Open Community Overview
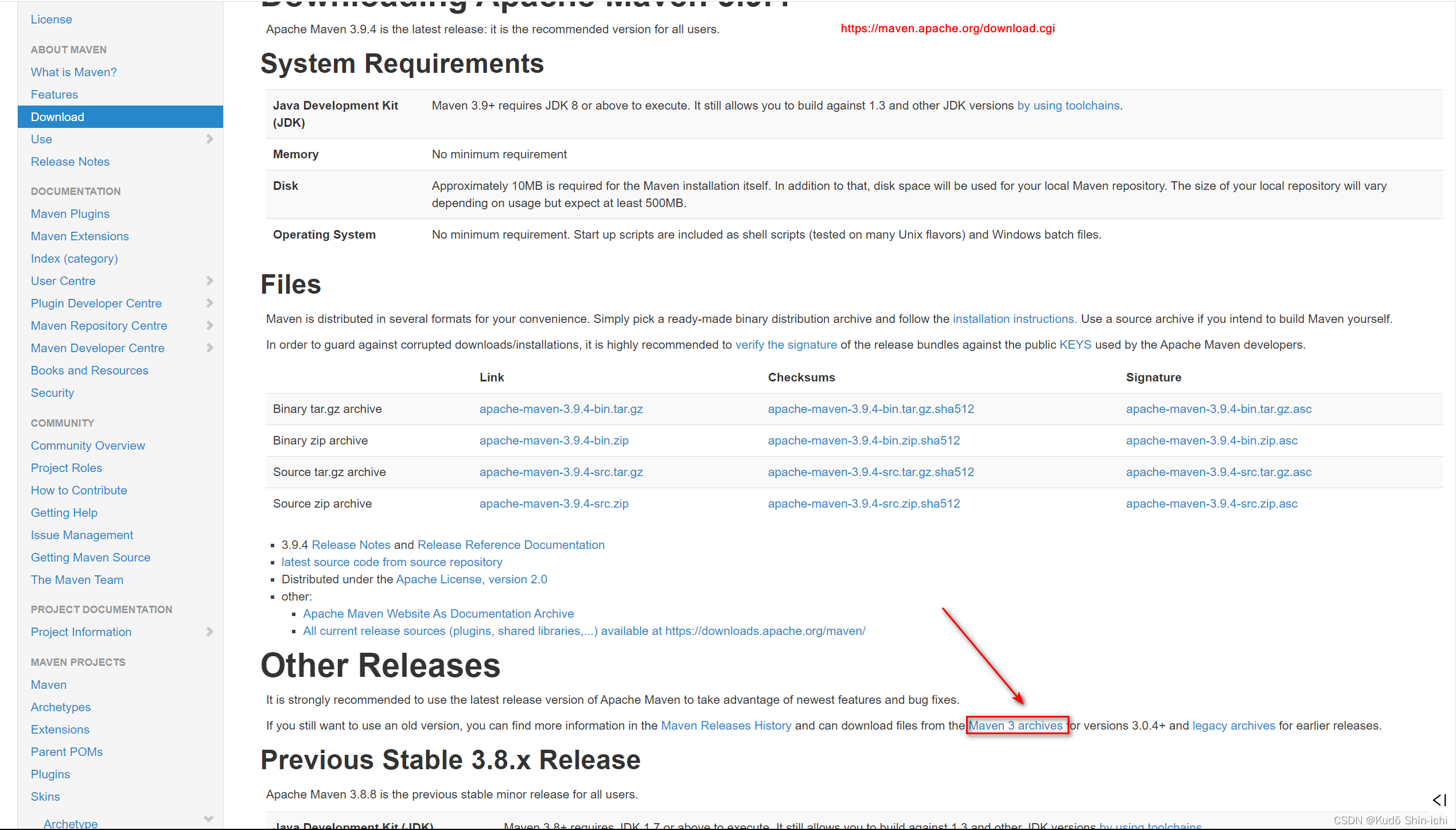This screenshot has height=830, width=1456. tap(88, 446)
